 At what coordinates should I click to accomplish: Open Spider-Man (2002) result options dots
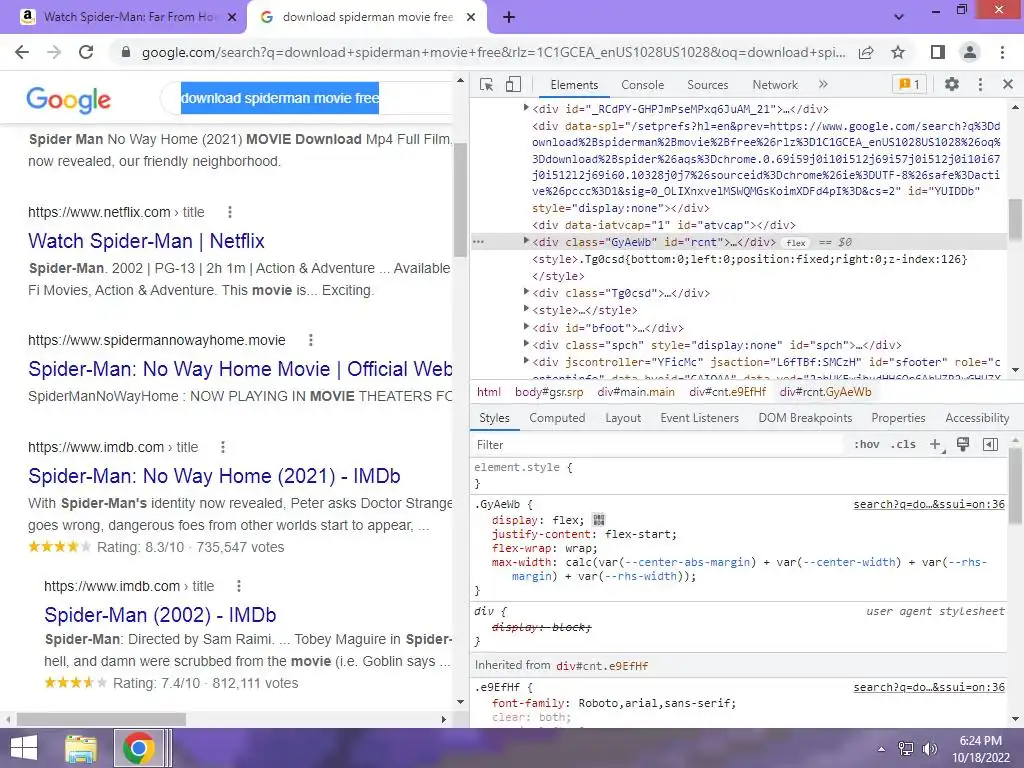click(x=239, y=586)
